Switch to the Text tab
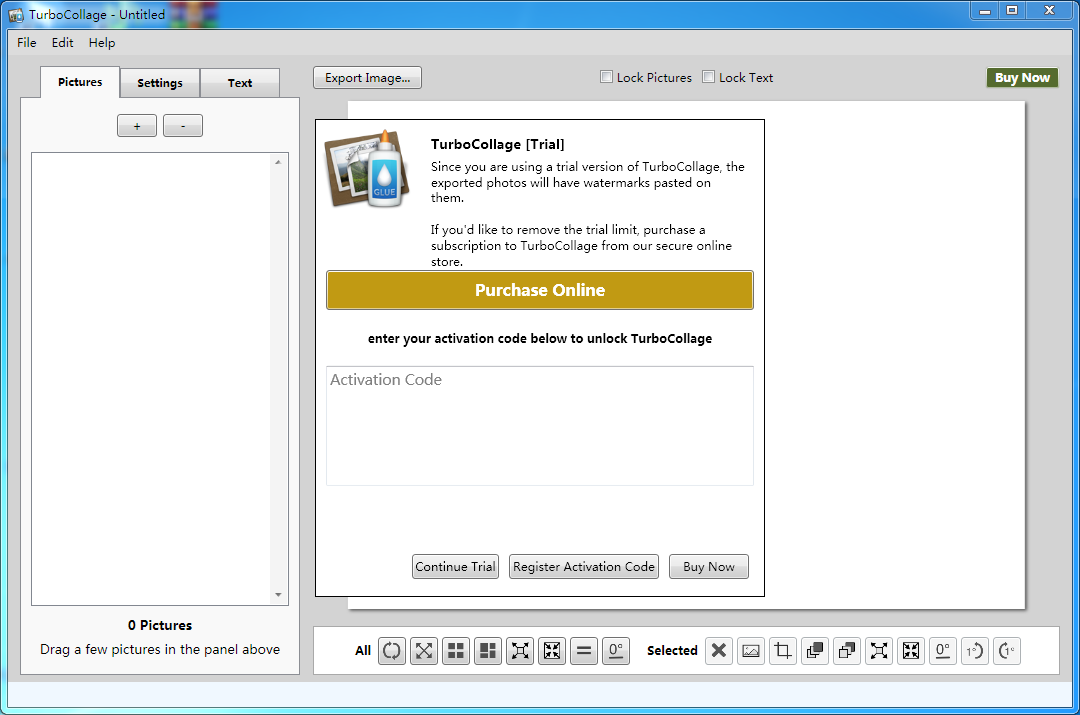This screenshot has width=1080, height=715. click(240, 83)
